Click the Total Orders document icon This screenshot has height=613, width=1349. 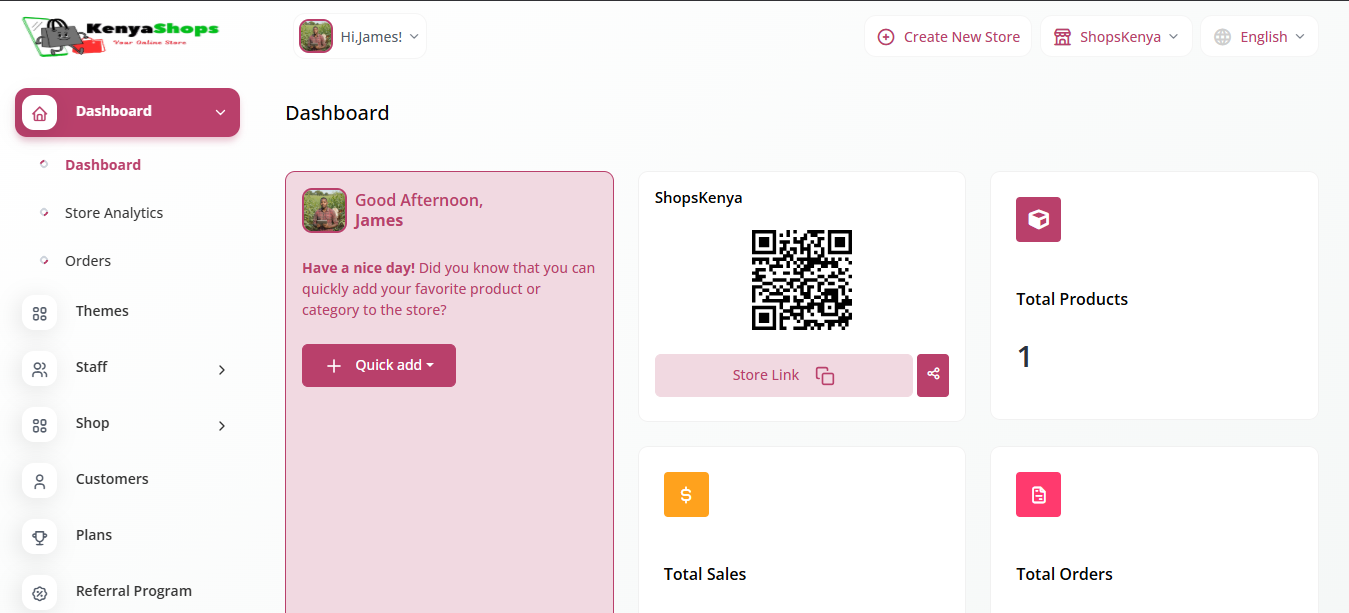click(x=1038, y=494)
